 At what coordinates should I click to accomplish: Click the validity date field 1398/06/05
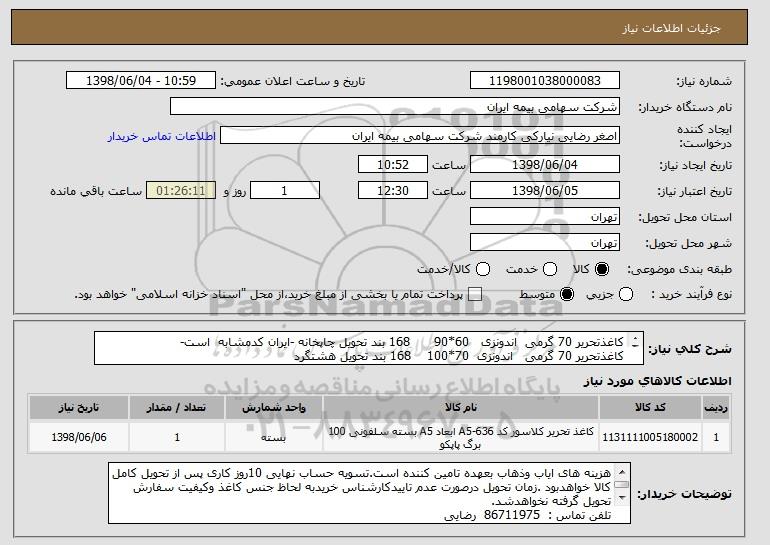(x=545, y=191)
